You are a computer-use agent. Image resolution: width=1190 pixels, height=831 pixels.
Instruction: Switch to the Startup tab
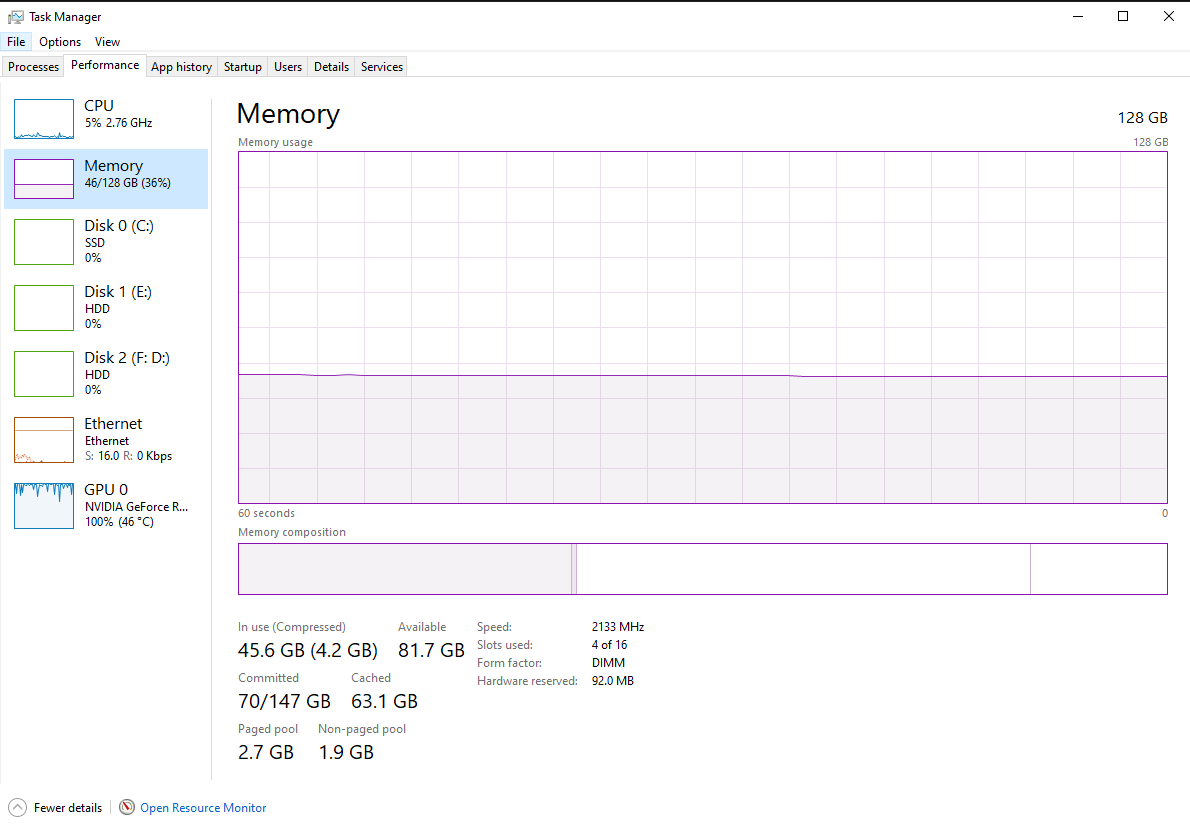[243, 67]
